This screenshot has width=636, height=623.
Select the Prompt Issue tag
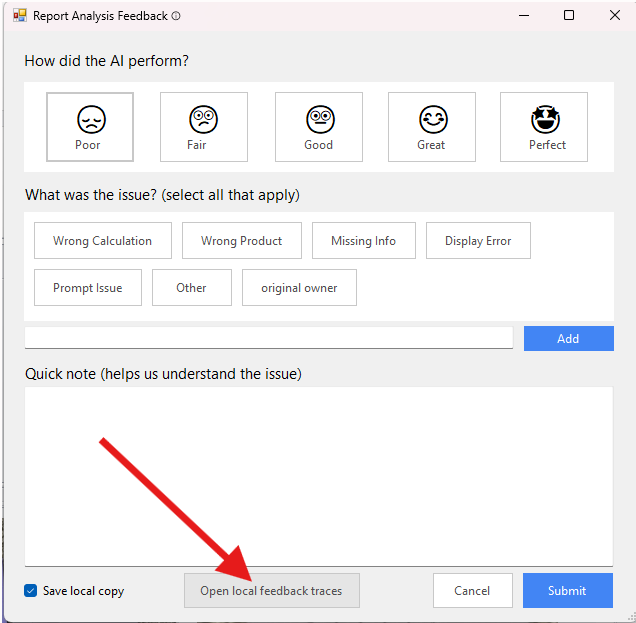(x=88, y=288)
